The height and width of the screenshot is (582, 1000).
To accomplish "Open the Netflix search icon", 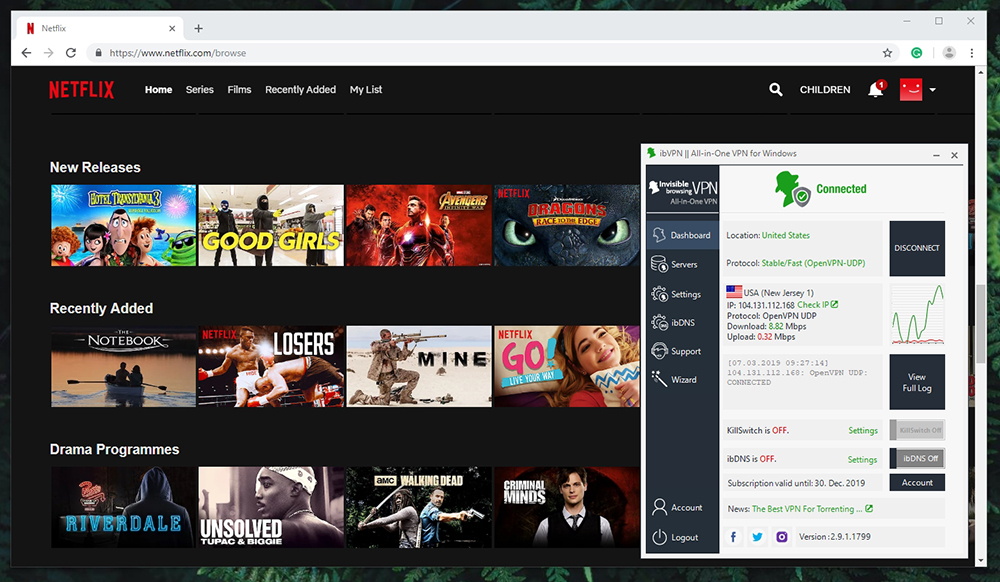I will pyautogui.click(x=776, y=89).
